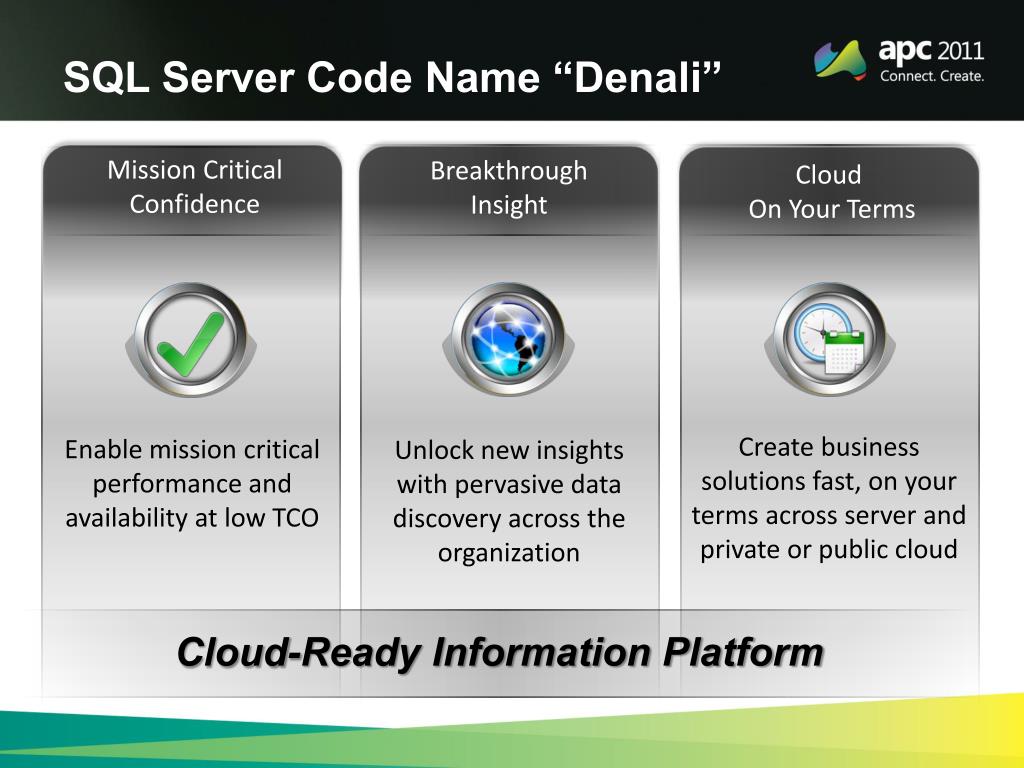Select the "Cloud On Your Terms" heading
This screenshot has height=768, width=1024.
[831, 192]
